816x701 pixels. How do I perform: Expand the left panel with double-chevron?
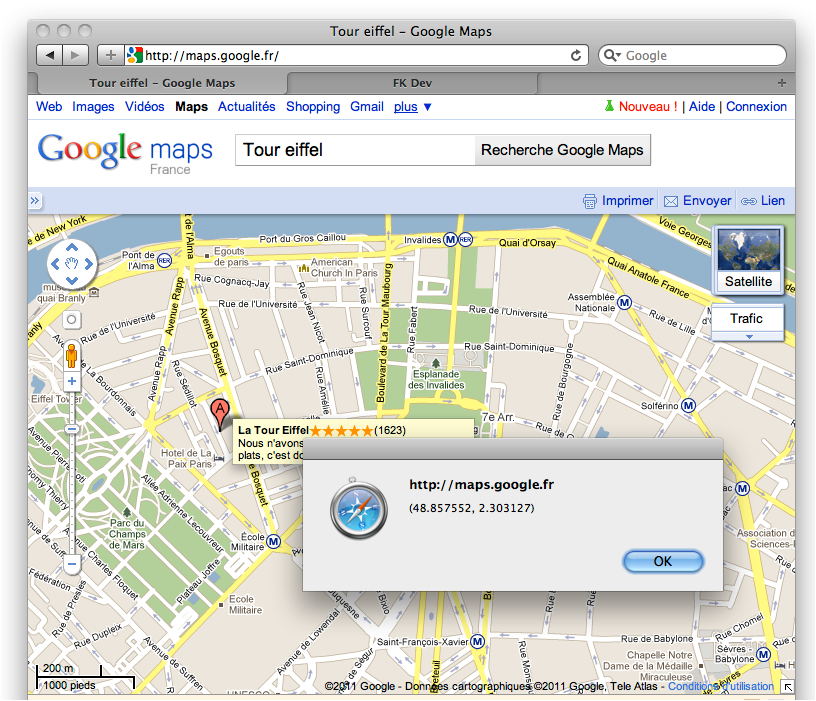point(34,200)
